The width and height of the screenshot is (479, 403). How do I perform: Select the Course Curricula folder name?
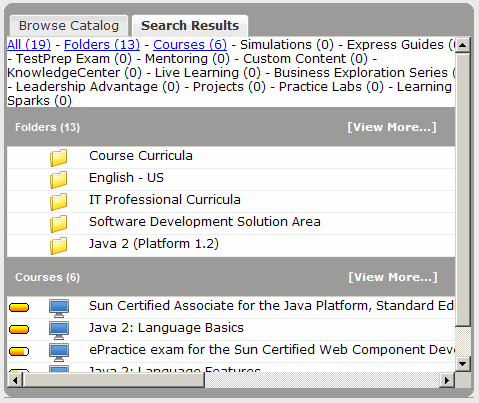(141, 156)
